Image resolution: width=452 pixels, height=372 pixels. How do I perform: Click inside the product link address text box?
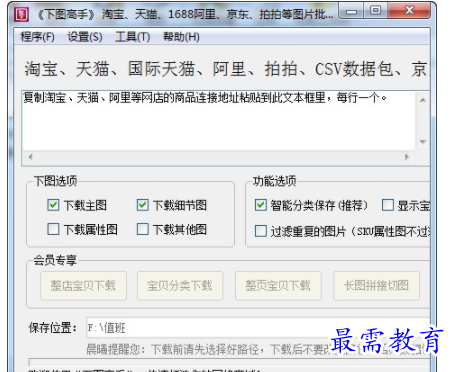(219, 121)
